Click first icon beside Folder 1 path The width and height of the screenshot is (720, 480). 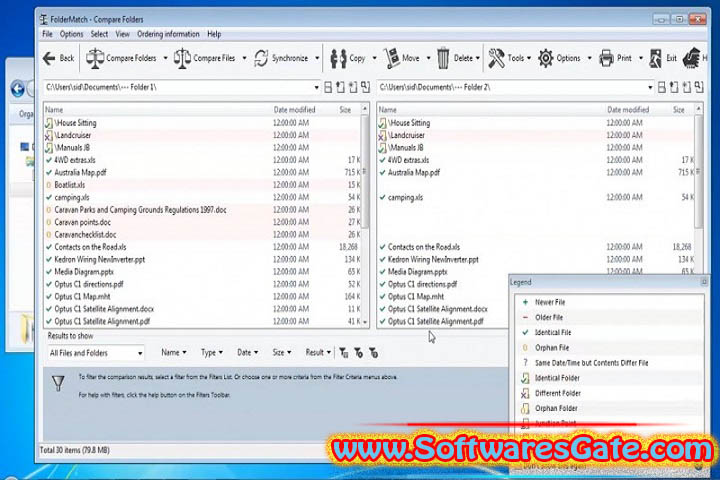(328, 87)
